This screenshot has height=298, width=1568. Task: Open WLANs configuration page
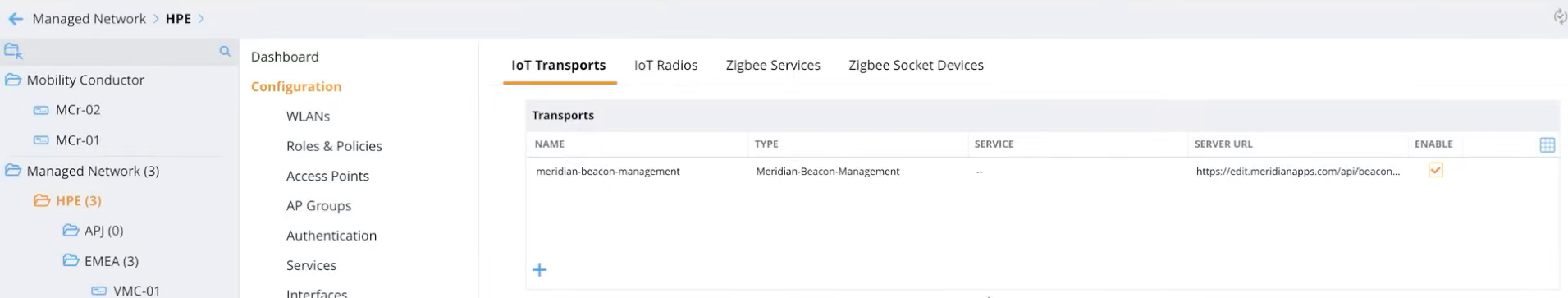(308, 117)
